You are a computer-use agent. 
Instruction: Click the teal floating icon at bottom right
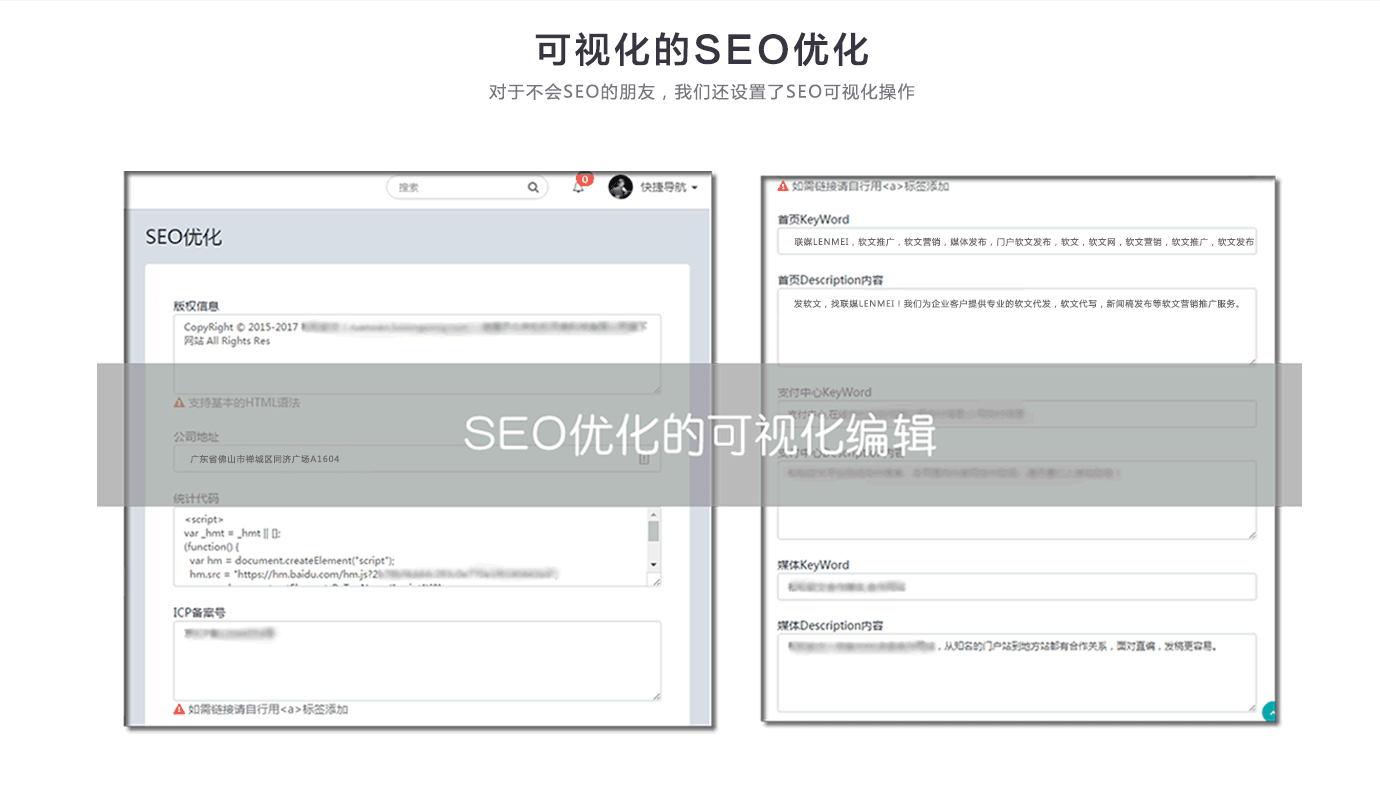tap(1270, 711)
